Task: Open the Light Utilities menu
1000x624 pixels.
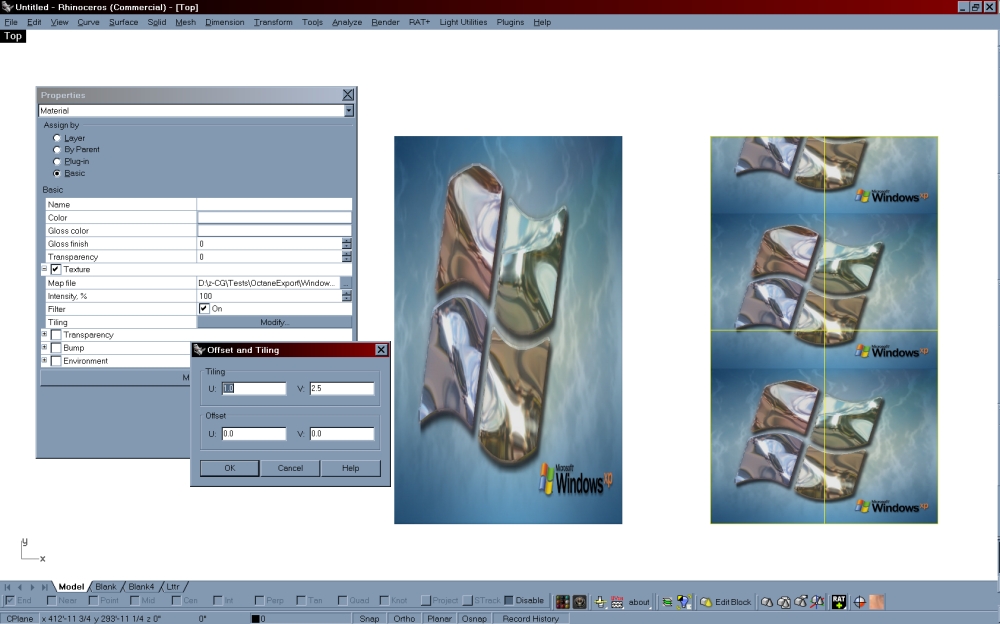Action: click(463, 22)
